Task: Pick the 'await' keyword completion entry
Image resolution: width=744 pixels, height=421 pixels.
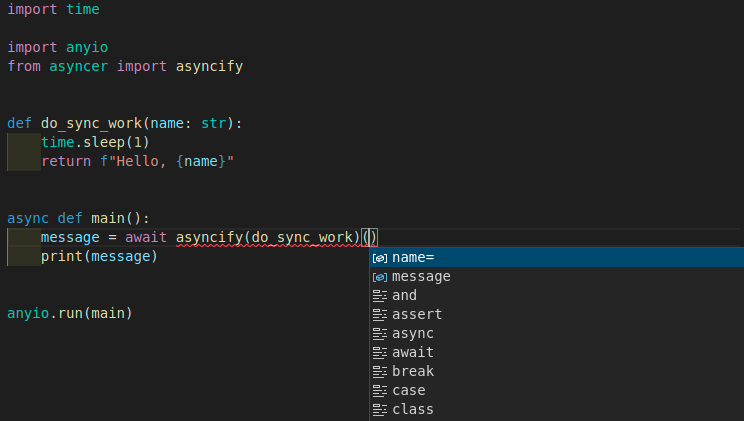Action: click(x=413, y=353)
